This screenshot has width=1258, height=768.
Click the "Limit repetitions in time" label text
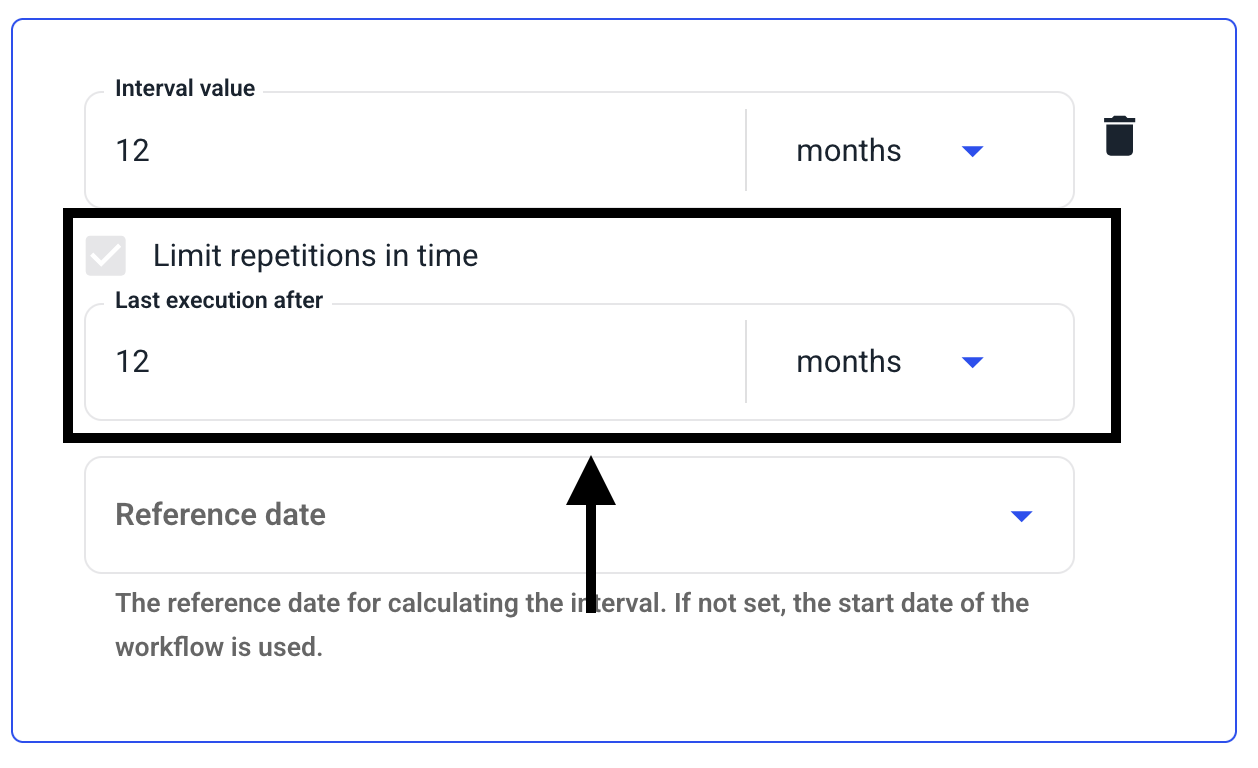pos(316,256)
